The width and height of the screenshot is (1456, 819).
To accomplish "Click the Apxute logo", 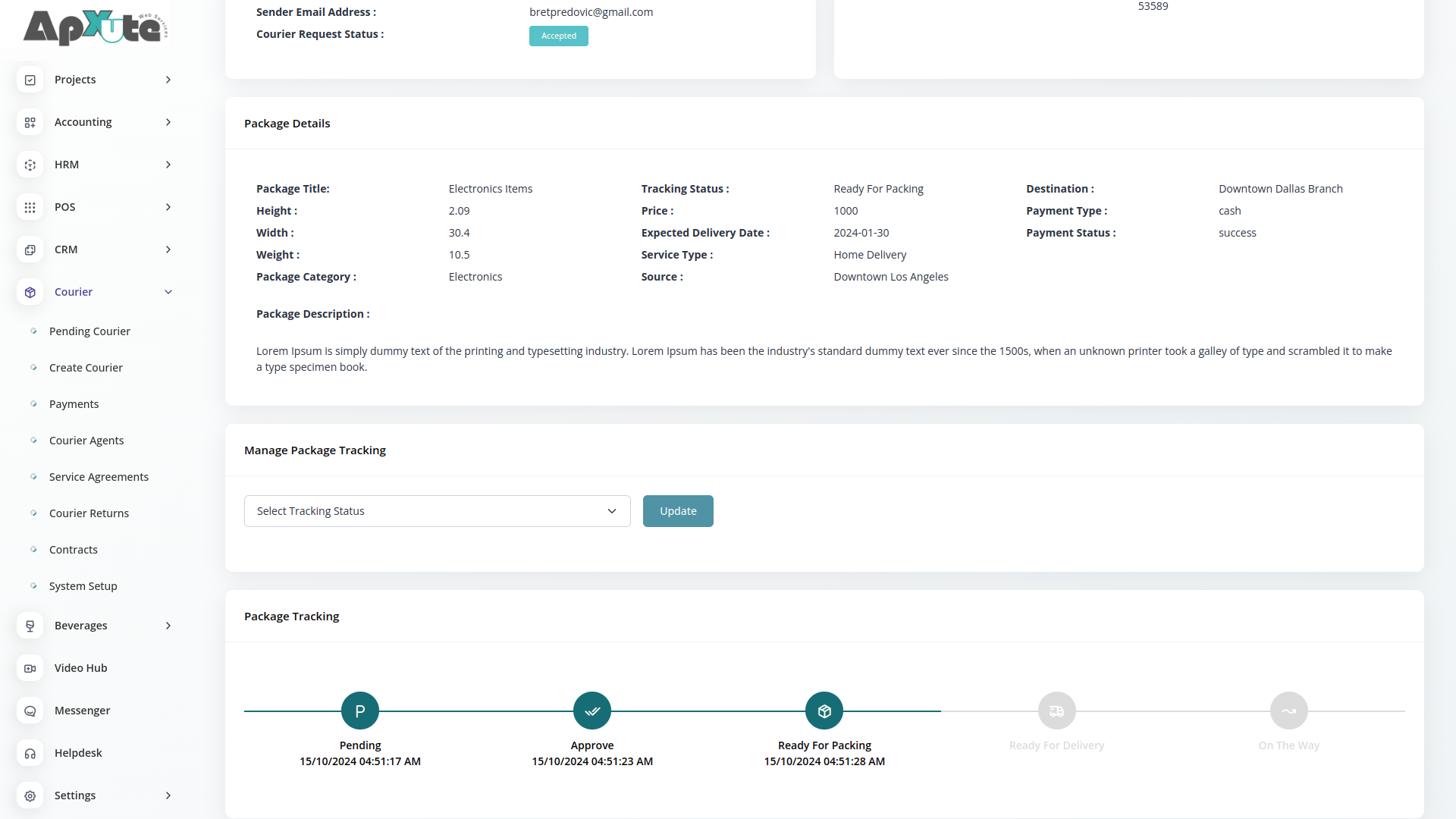I will click(96, 28).
